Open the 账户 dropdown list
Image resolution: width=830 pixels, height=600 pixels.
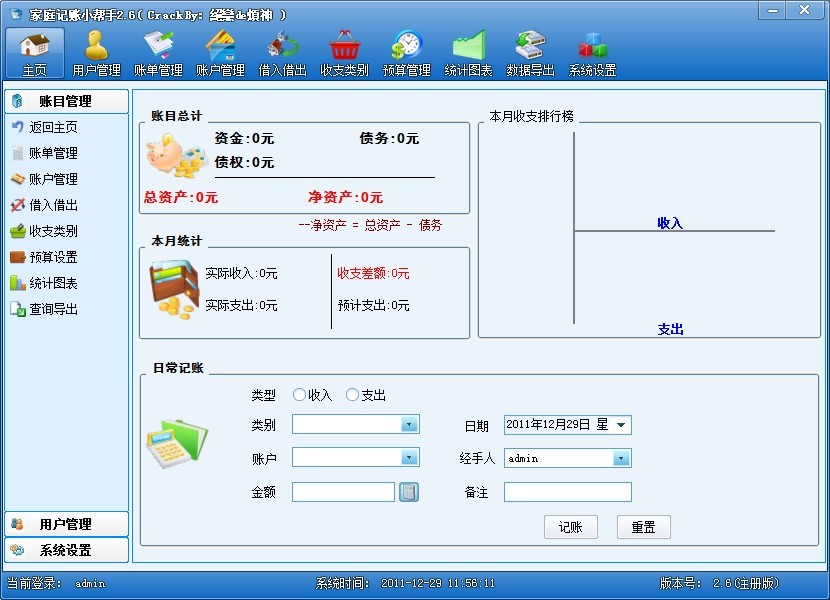click(x=409, y=458)
